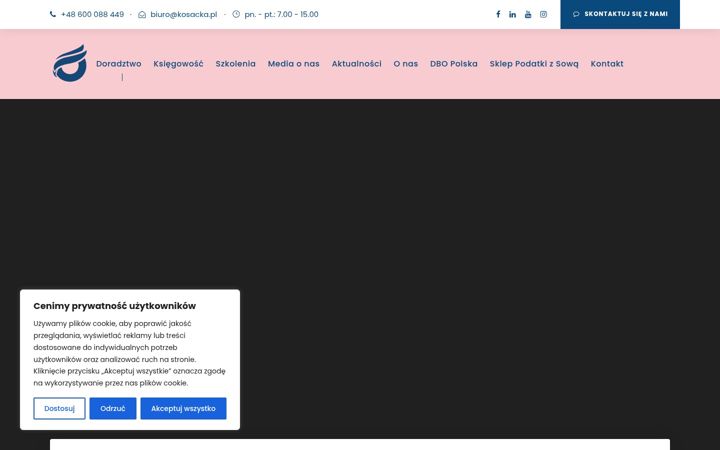Open the Instagram social icon
This screenshot has width=720, height=450.
pos(543,14)
